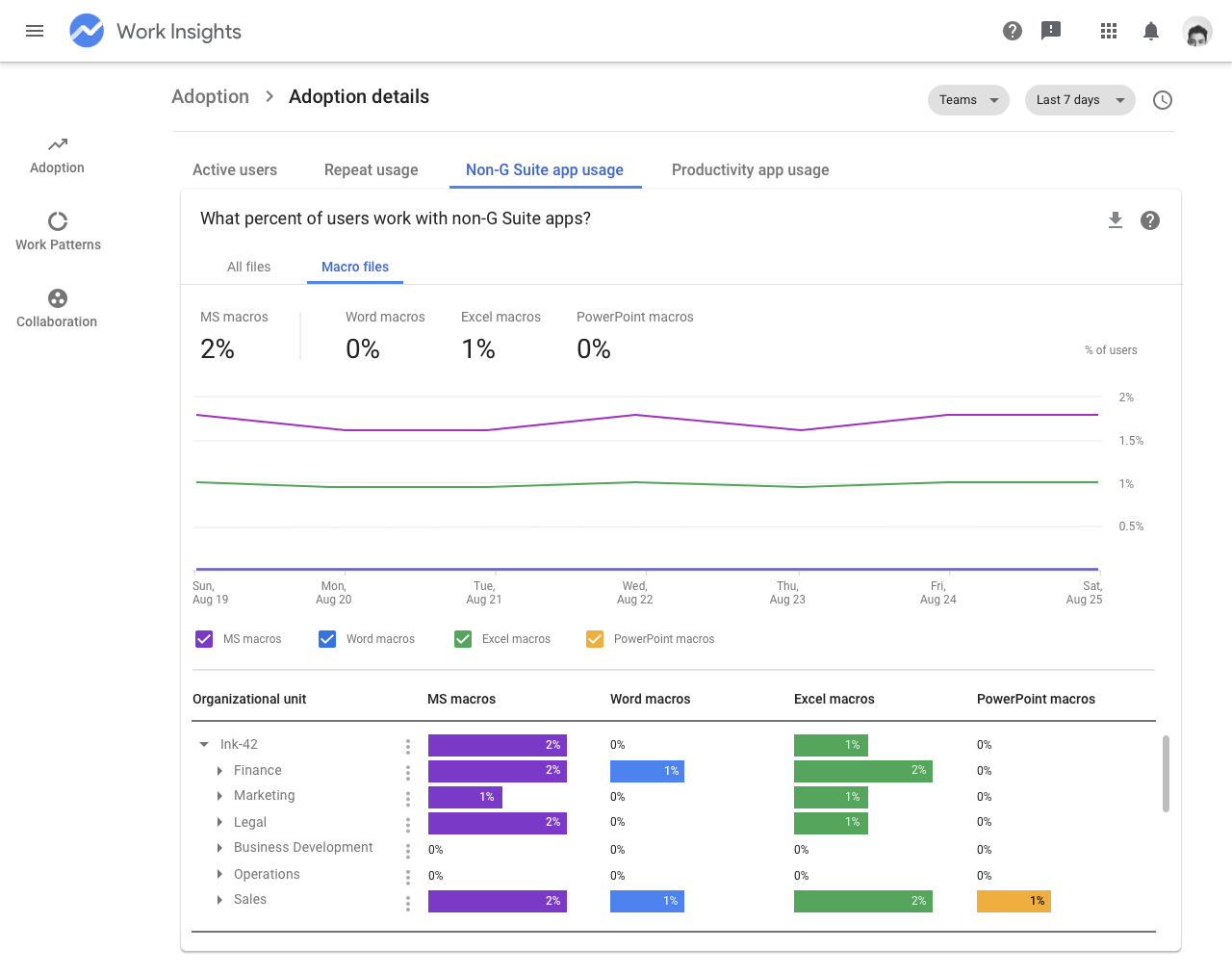Viewport: 1232px width, 975px height.
Task: Open the Teams dropdown
Action: (x=967, y=100)
